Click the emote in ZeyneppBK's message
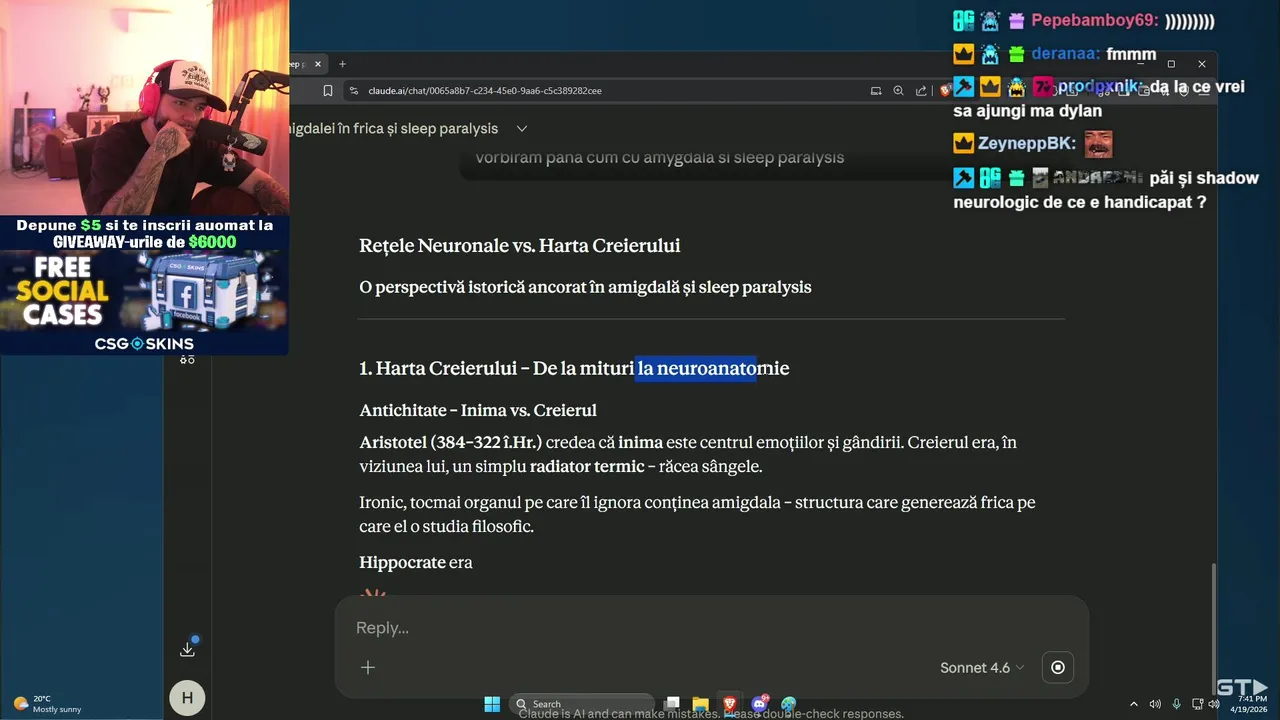 (x=1098, y=143)
